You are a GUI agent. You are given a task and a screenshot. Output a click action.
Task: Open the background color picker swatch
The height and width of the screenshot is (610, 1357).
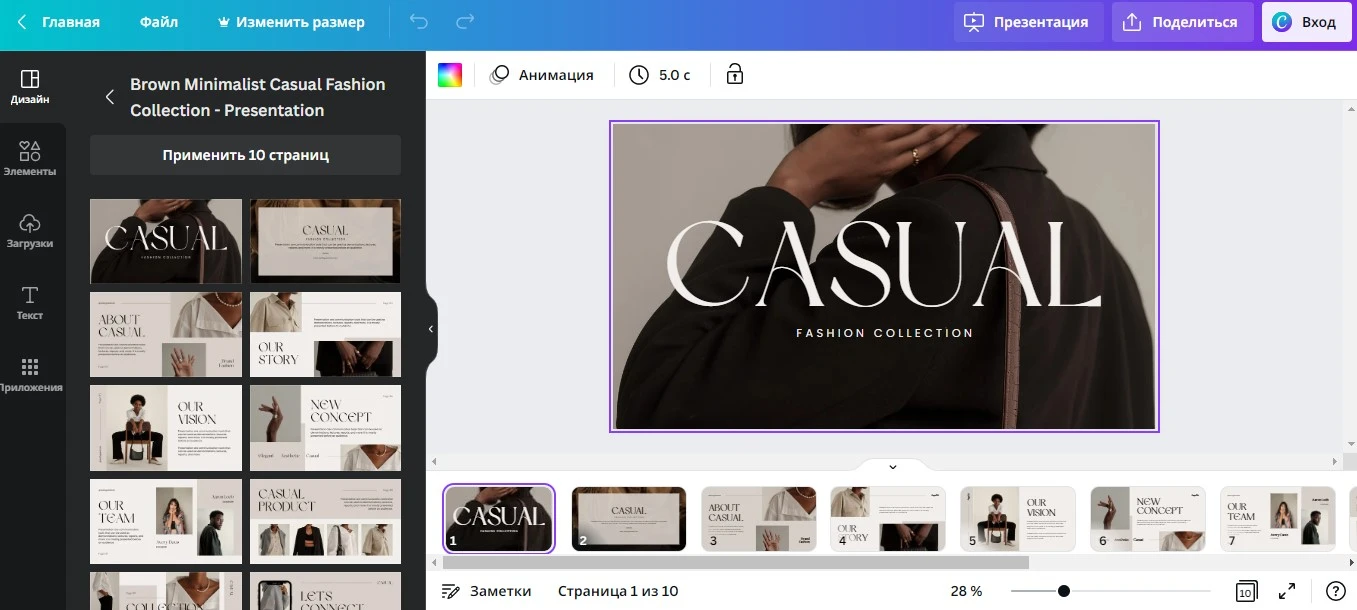coord(450,75)
